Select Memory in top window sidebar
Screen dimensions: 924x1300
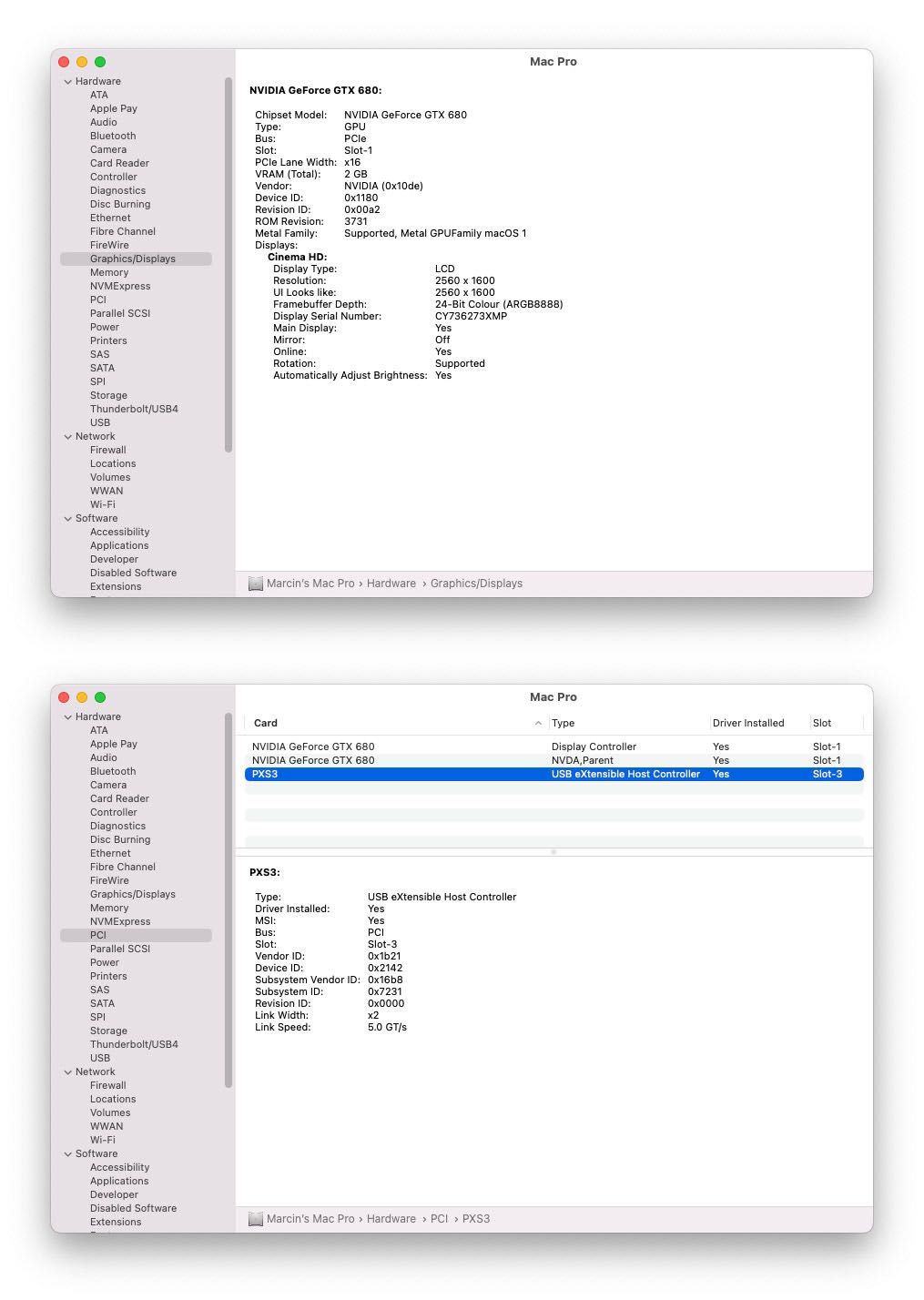[x=109, y=272]
